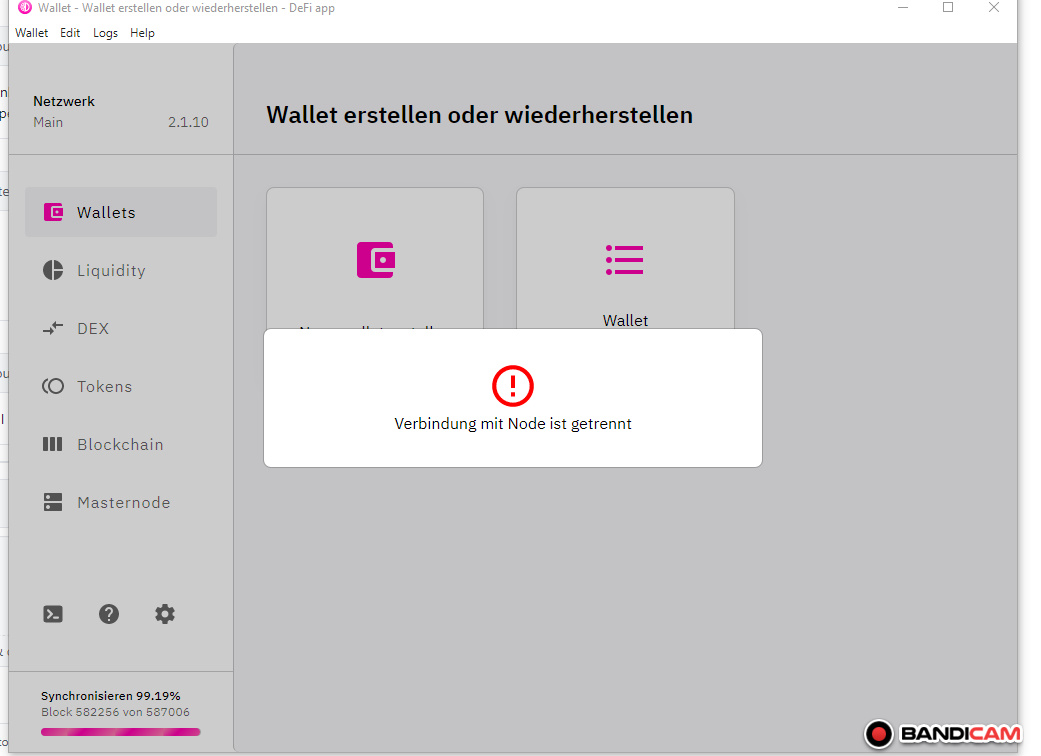1041x756 pixels.
Task: Open the Wallet menu
Action: click(31, 33)
